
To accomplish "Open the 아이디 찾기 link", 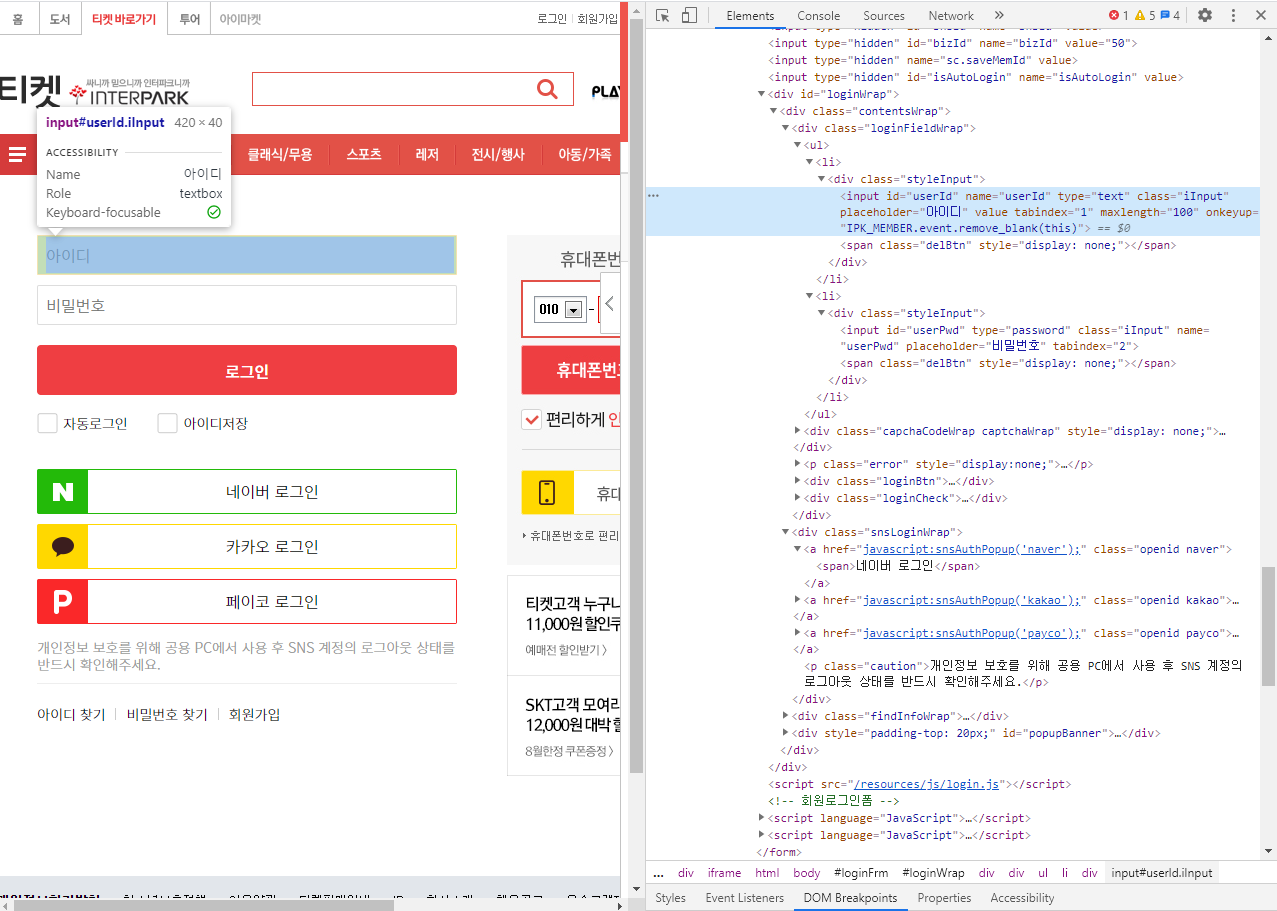I will click(x=71, y=714).
